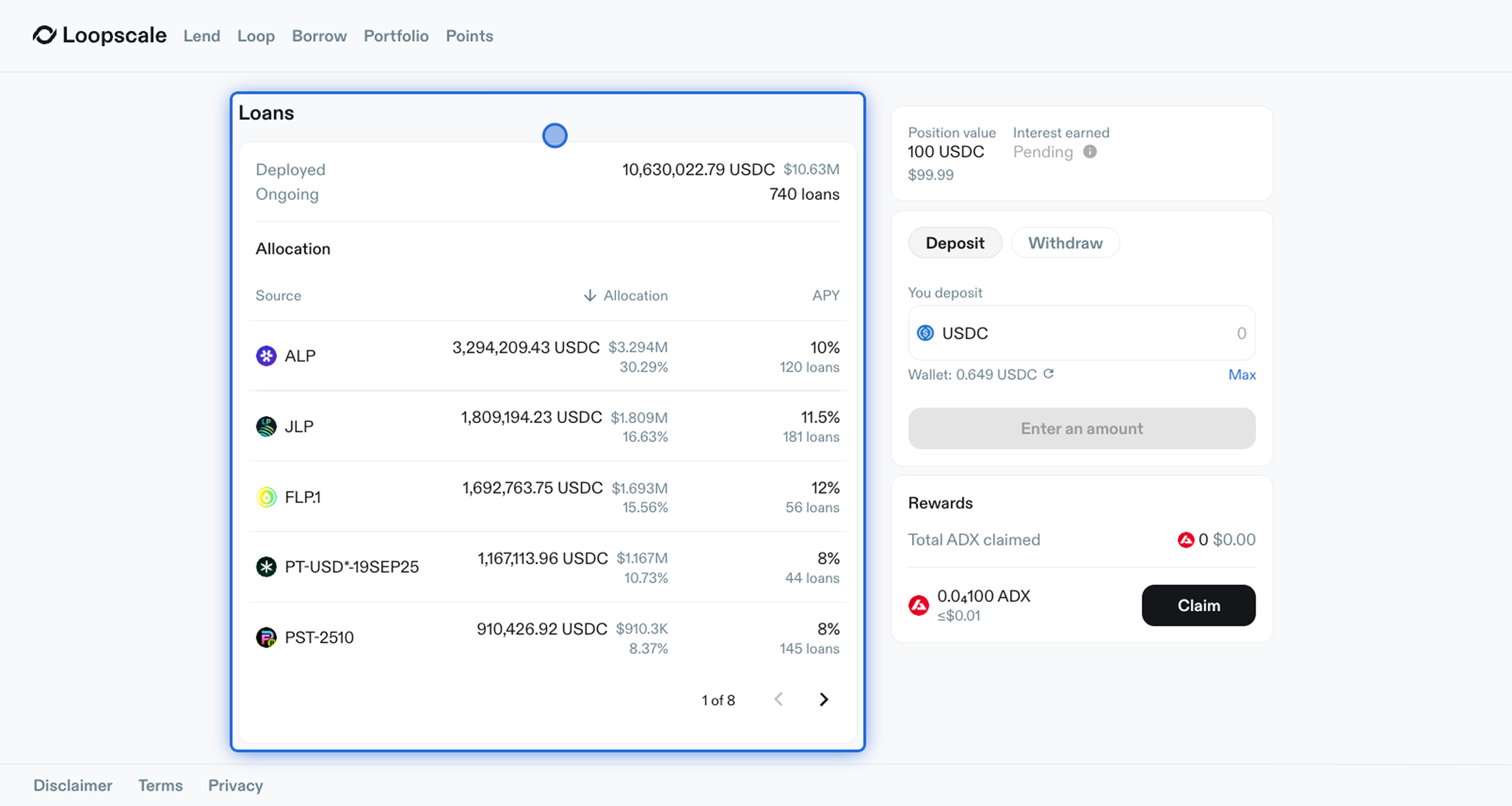
Task: Go to previous allocation page
Action: click(x=778, y=699)
